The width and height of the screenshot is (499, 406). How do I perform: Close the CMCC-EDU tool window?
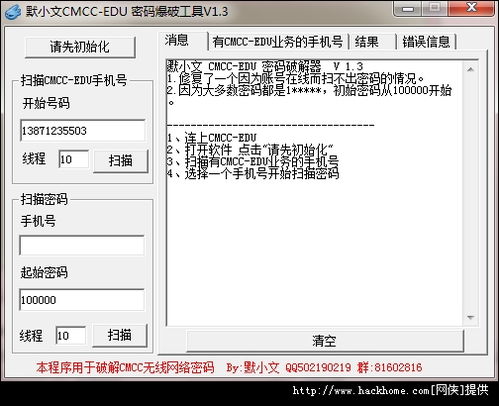point(471,8)
